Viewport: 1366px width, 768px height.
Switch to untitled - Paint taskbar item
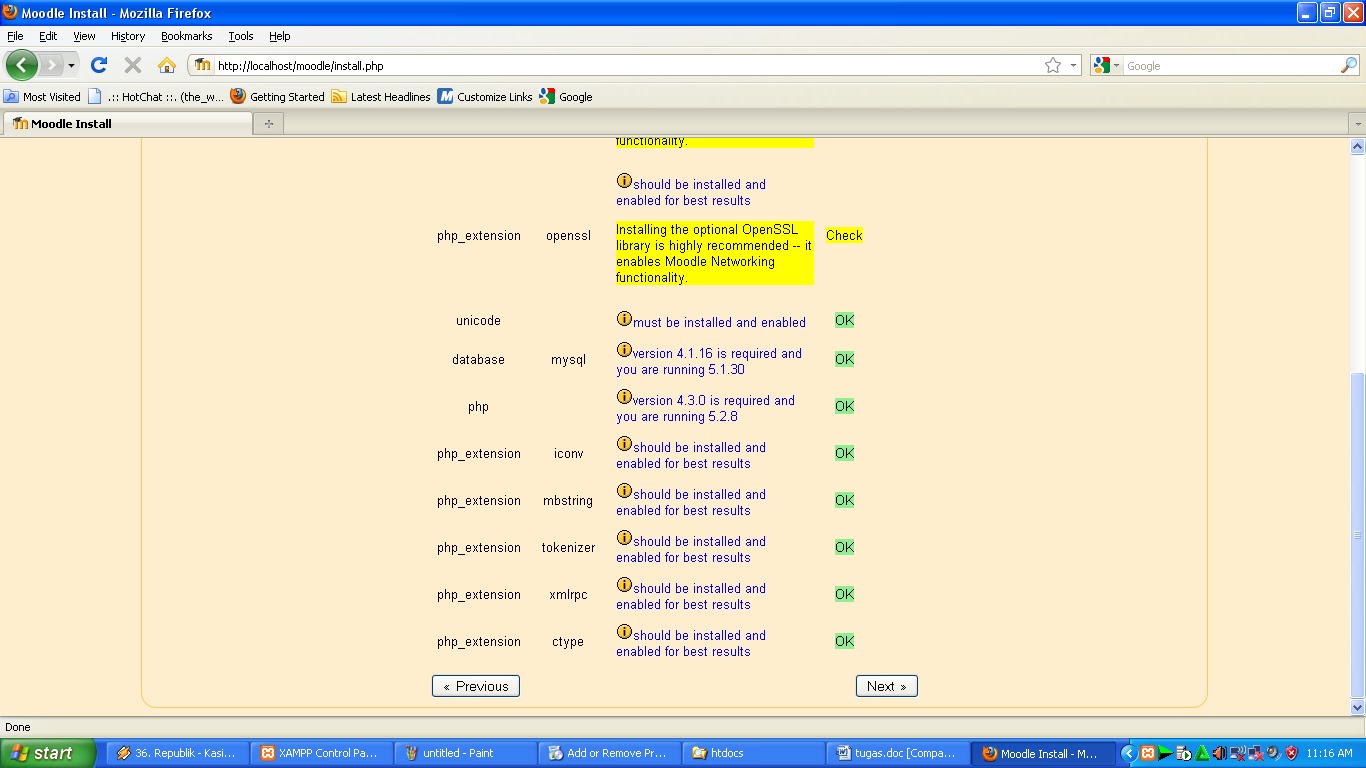(x=466, y=753)
